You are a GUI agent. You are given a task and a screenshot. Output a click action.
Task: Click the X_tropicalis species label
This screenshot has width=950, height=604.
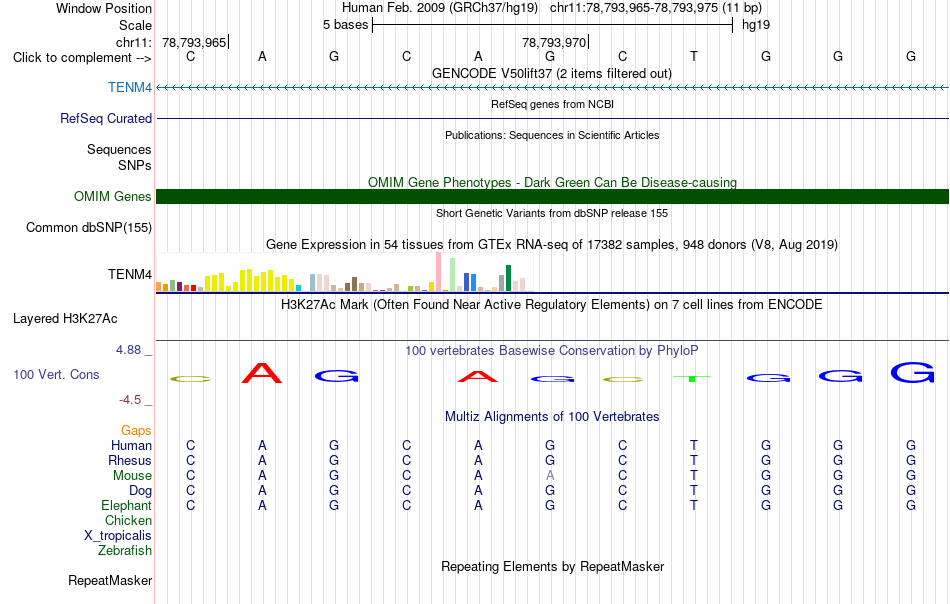coord(118,536)
